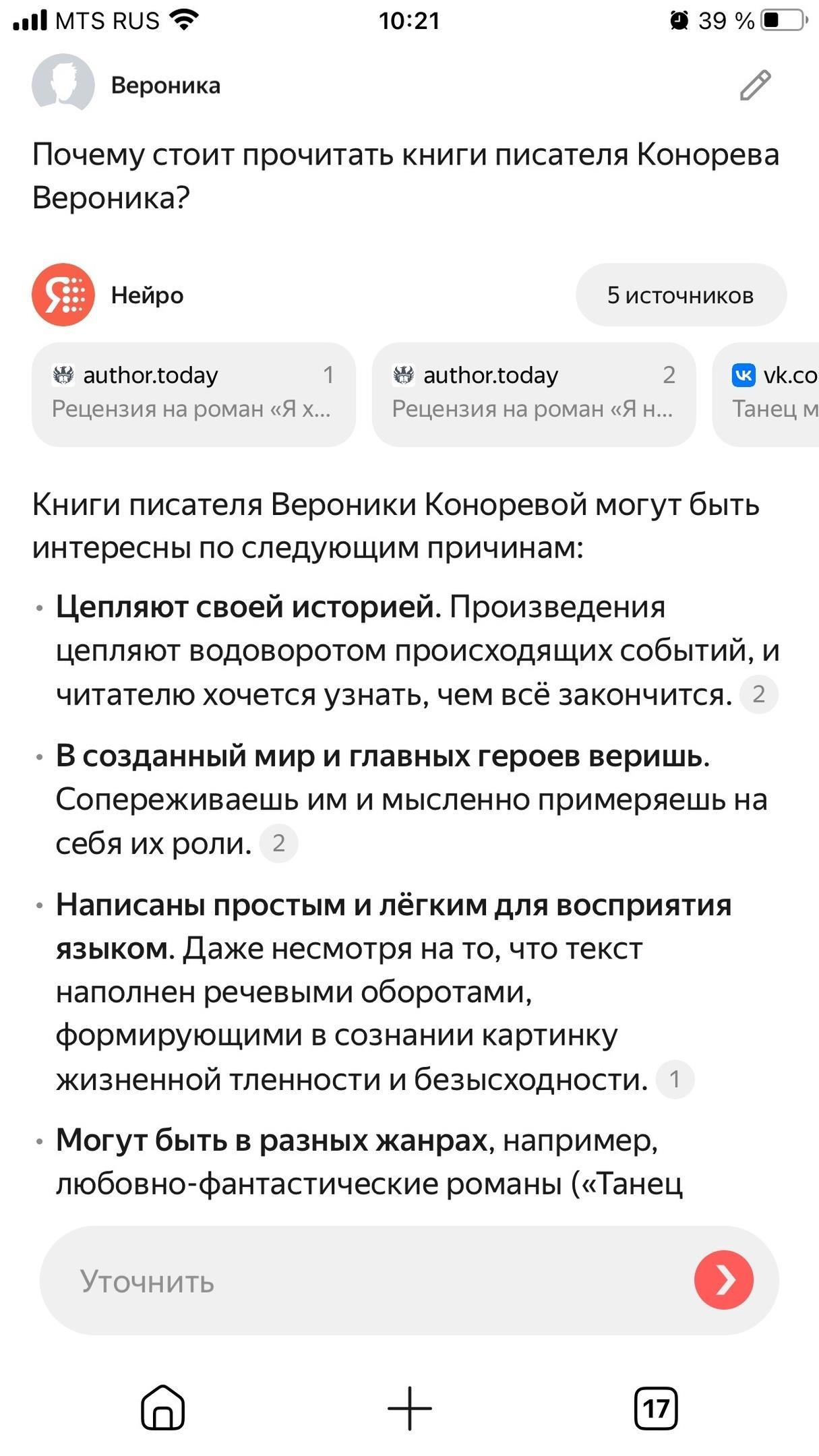Open the 5 источников sources list
The height and width of the screenshot is (1456, 819).
[x=680, y=295]
